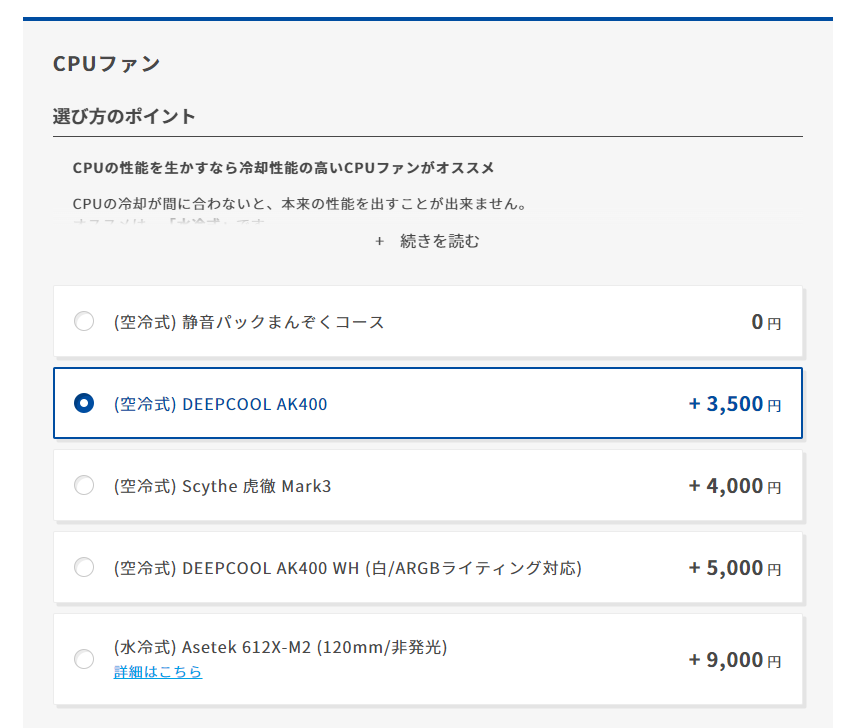The image size is (848, 728).
Task: Select the DEEPCOOL AK400 radio button
Action: click(x=84, y=403)
